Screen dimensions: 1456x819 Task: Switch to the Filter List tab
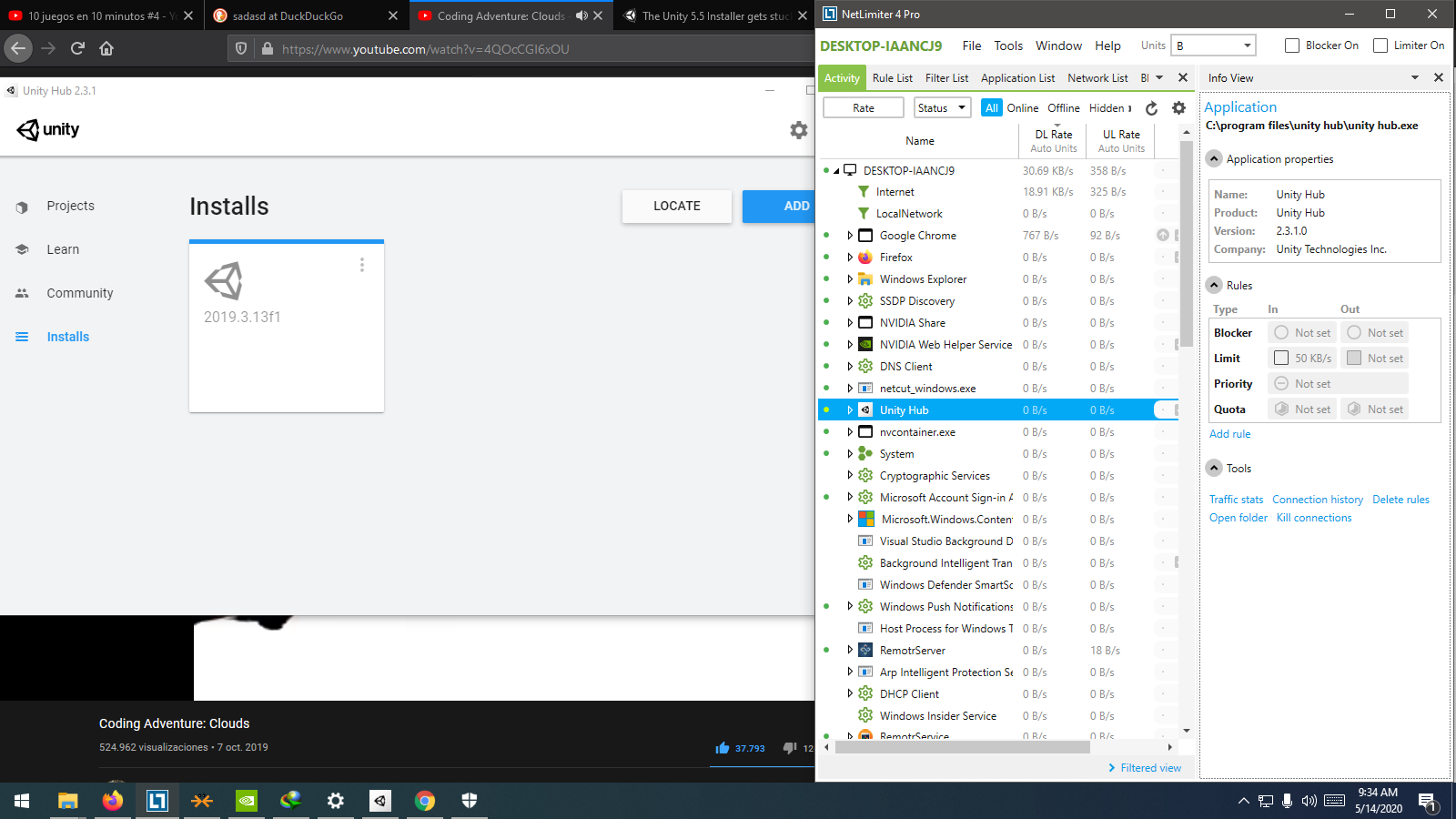pos(946,78)
